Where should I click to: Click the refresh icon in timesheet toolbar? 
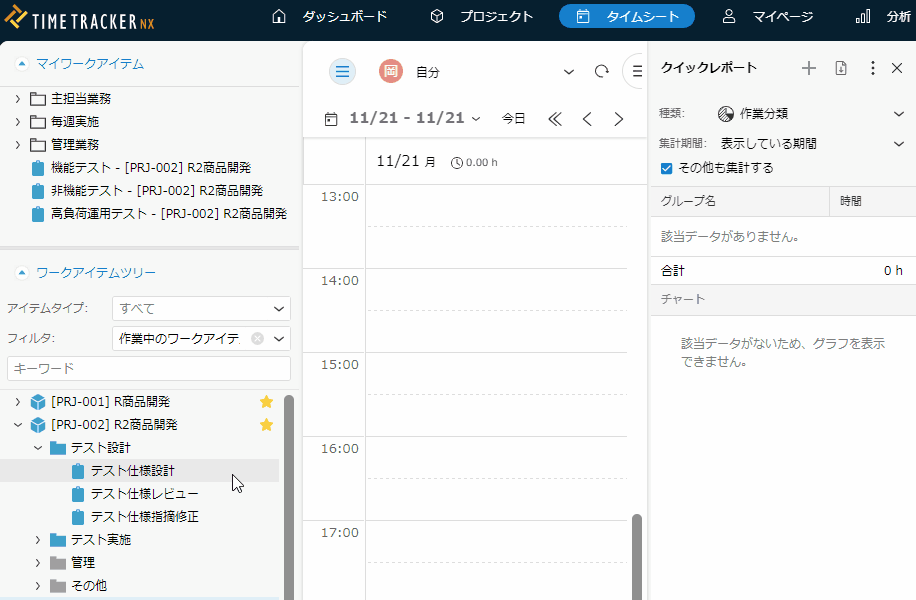(x=601, y=72)
